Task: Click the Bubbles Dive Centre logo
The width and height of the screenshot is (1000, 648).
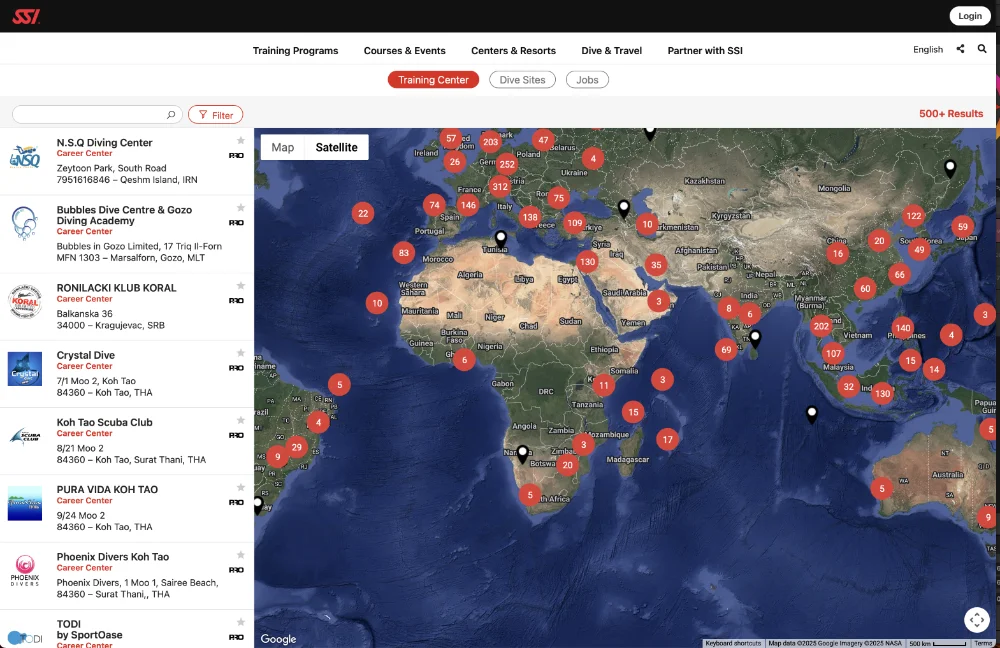Action: coord(25,223)
